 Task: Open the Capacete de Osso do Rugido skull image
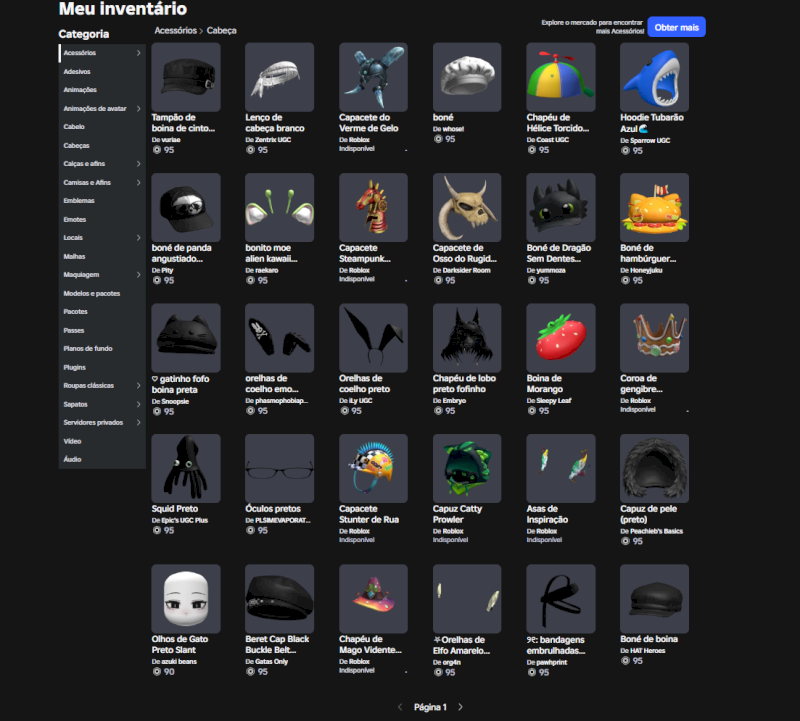467,208
